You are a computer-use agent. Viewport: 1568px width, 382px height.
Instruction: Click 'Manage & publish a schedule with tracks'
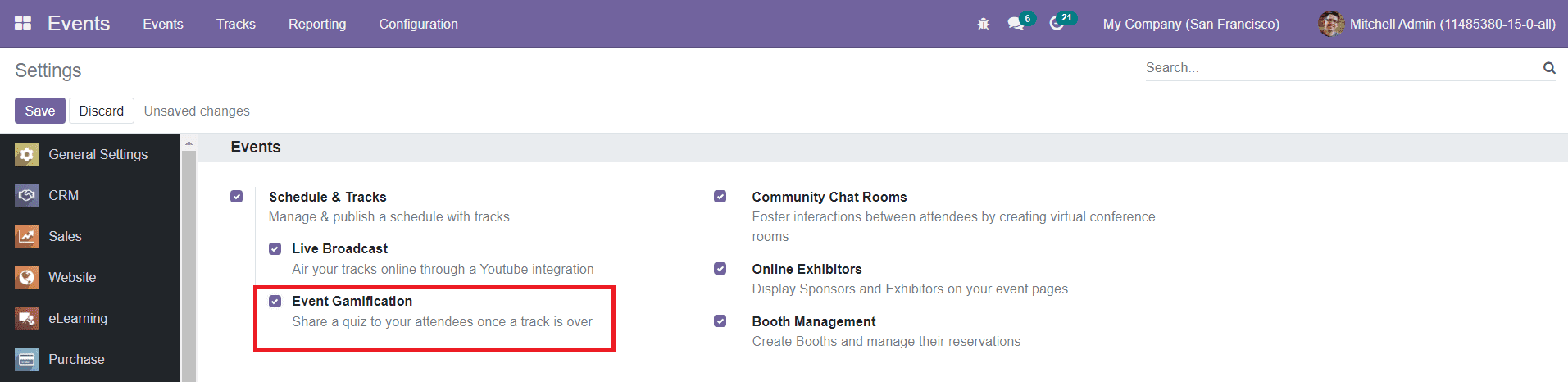pyautogui.click(x=389, y=216)
